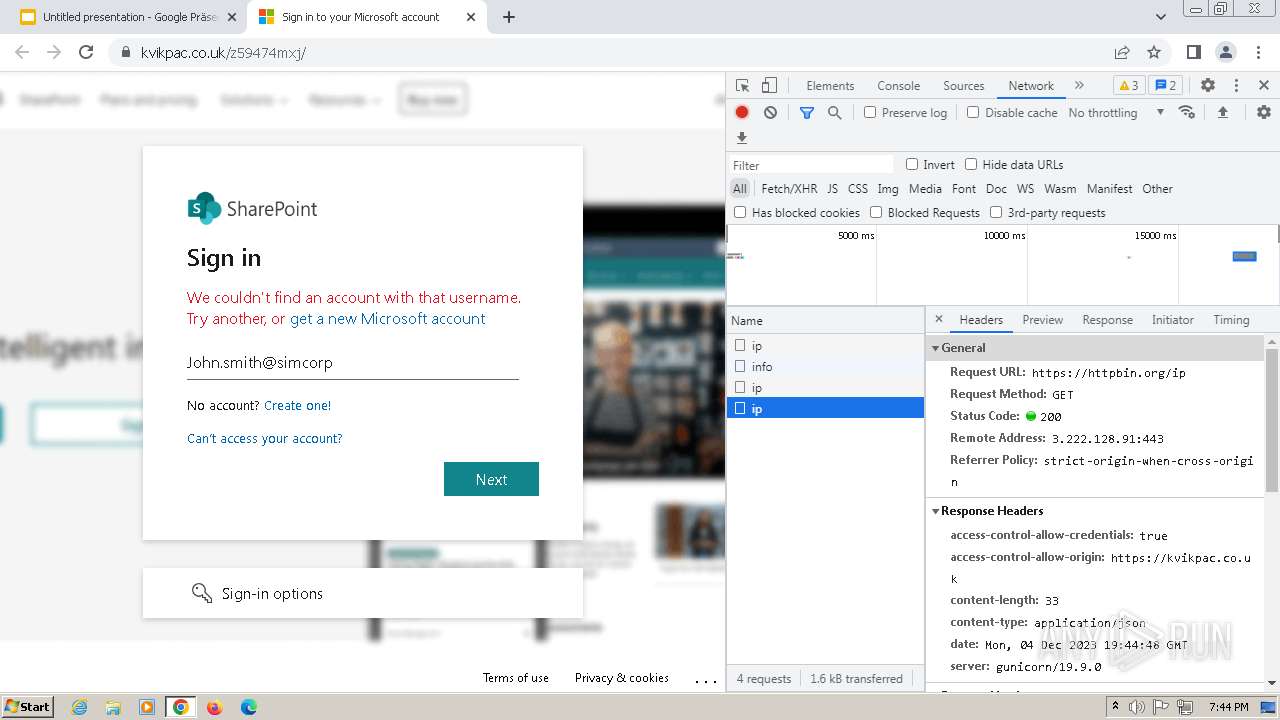Open Chrome main three-dot menu
The height and width of the screenshot is (720, 1280).
1258,52
